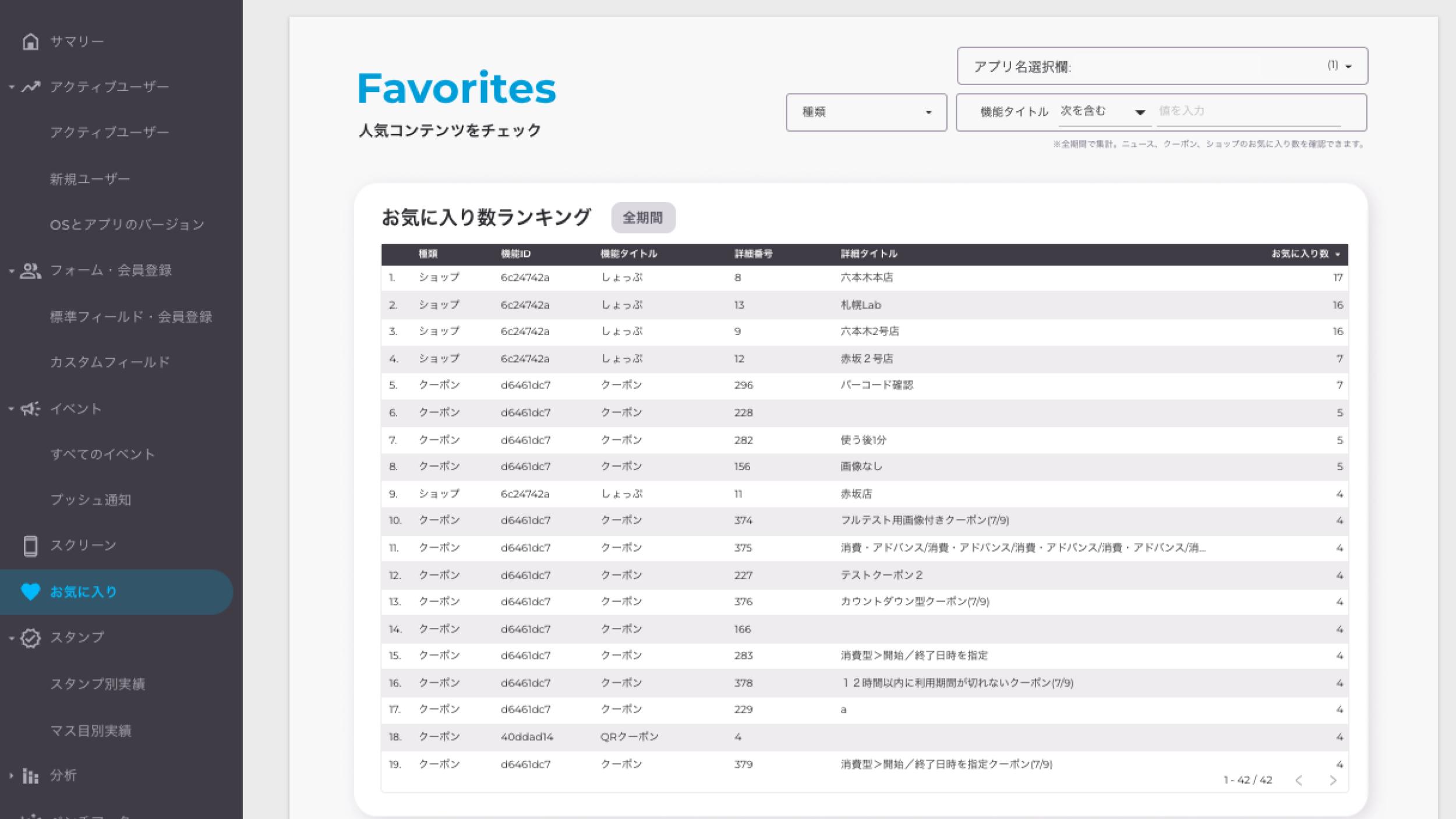Open スクリーン in sidebar
This screenshot has height=819, width=1456.
point(83,546)
